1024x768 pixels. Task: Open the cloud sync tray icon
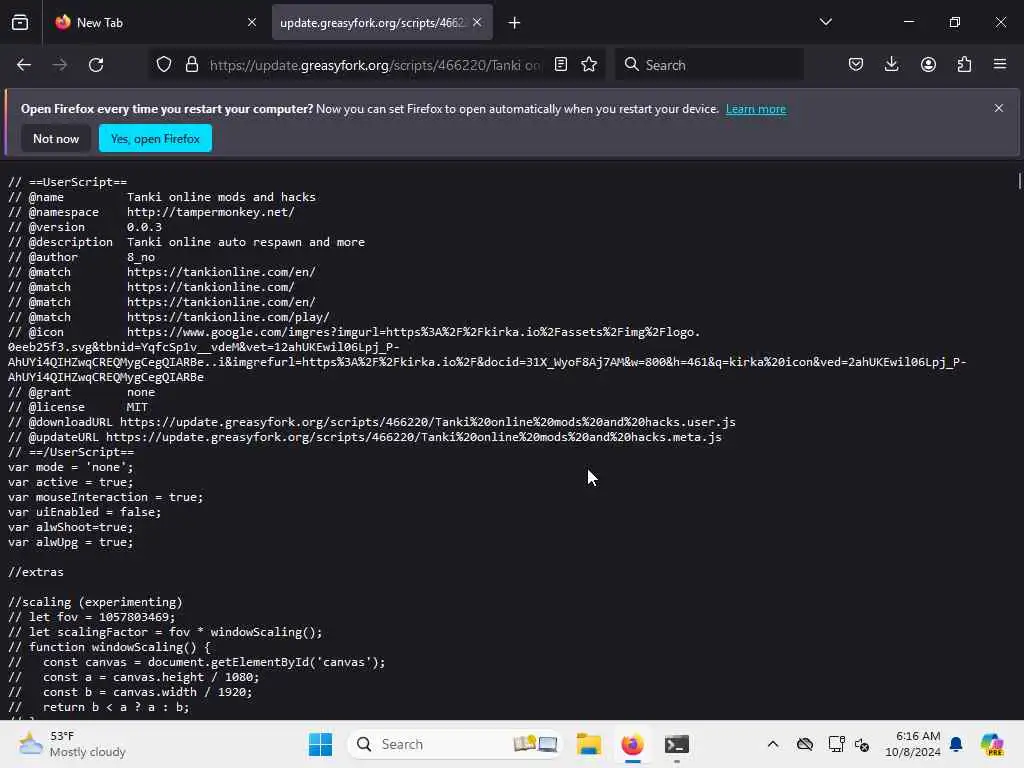[805, 744]
